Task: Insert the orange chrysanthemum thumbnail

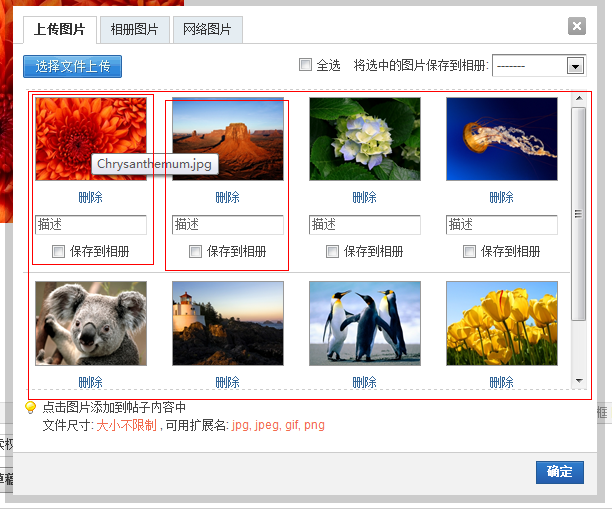Action: click(91, 139)
